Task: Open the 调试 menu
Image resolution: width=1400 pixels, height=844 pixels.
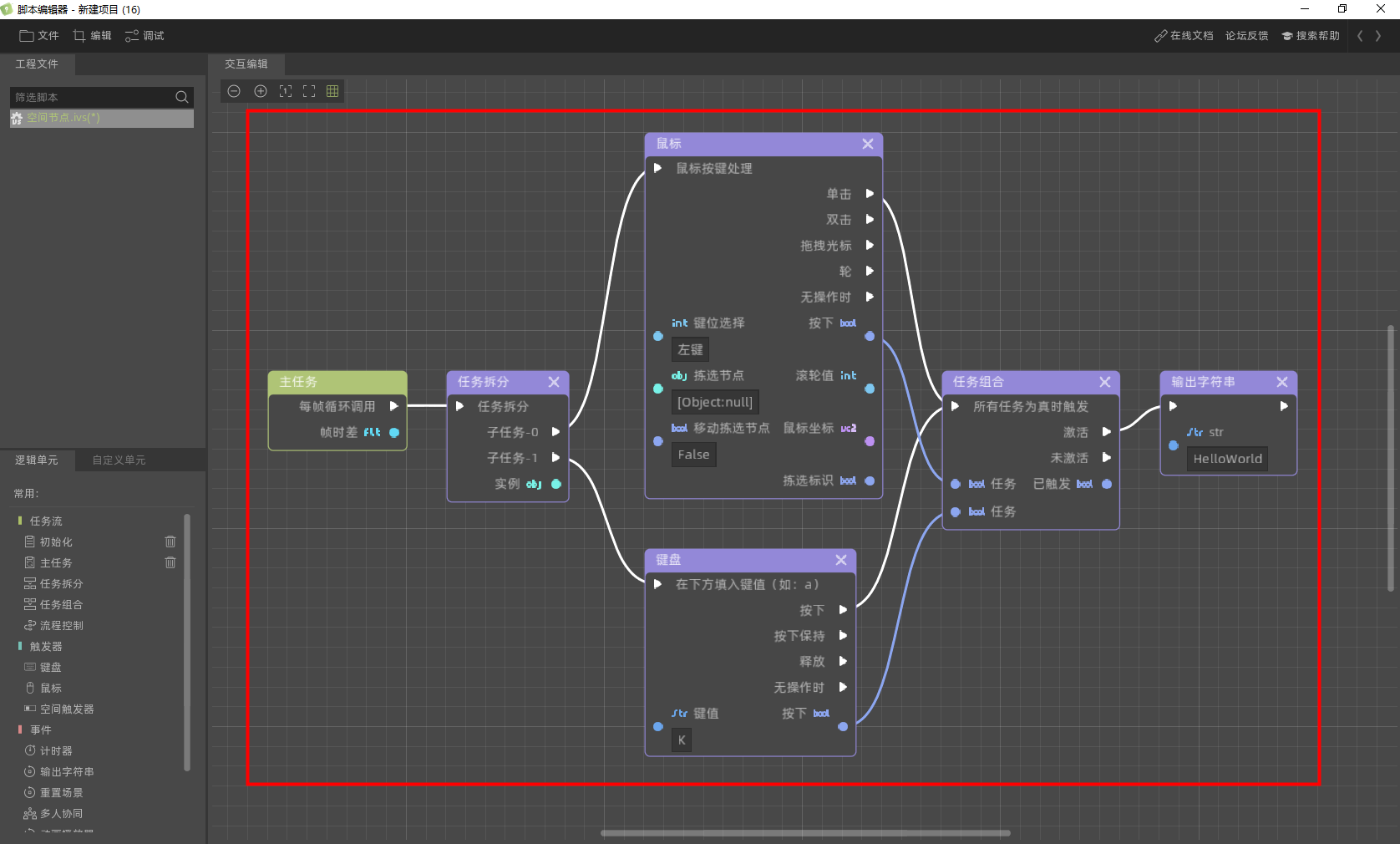Action: tap(145, 36)
